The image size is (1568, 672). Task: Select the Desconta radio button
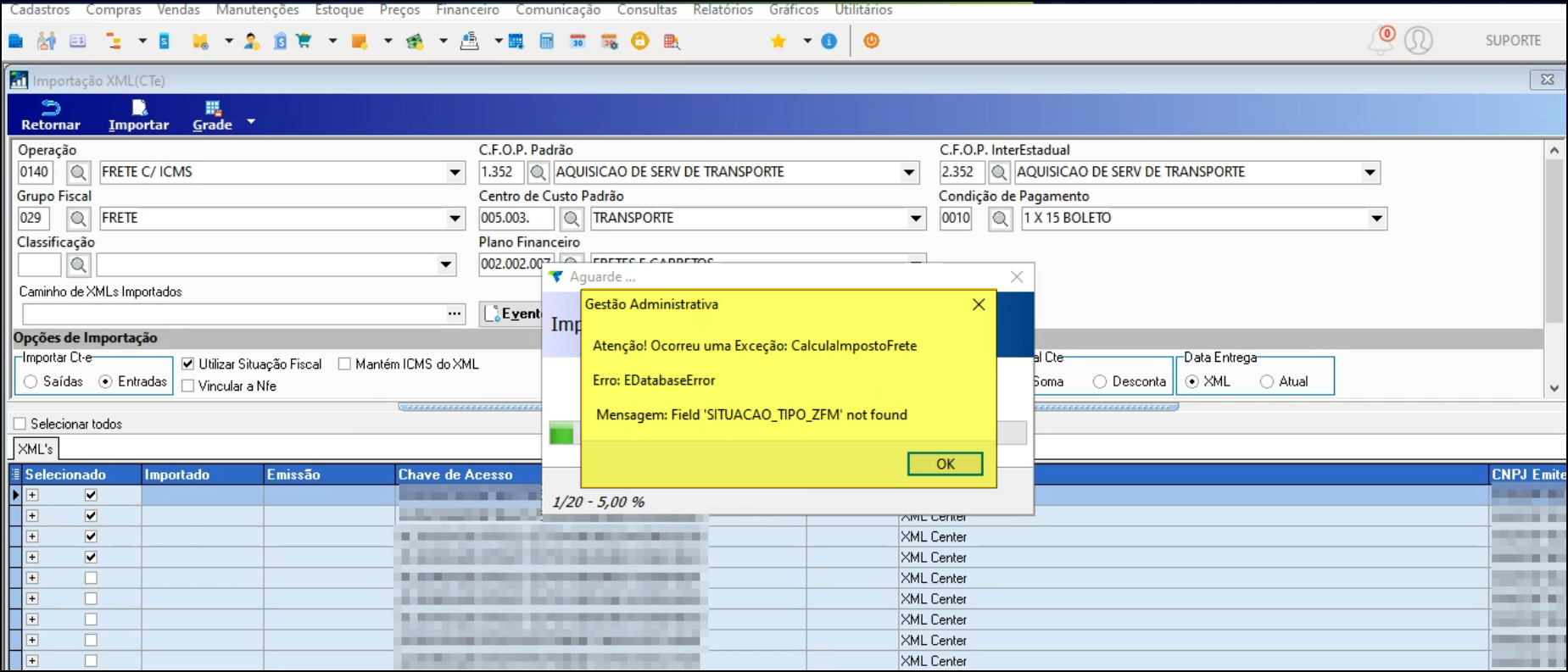click(x=1100, y=381)
